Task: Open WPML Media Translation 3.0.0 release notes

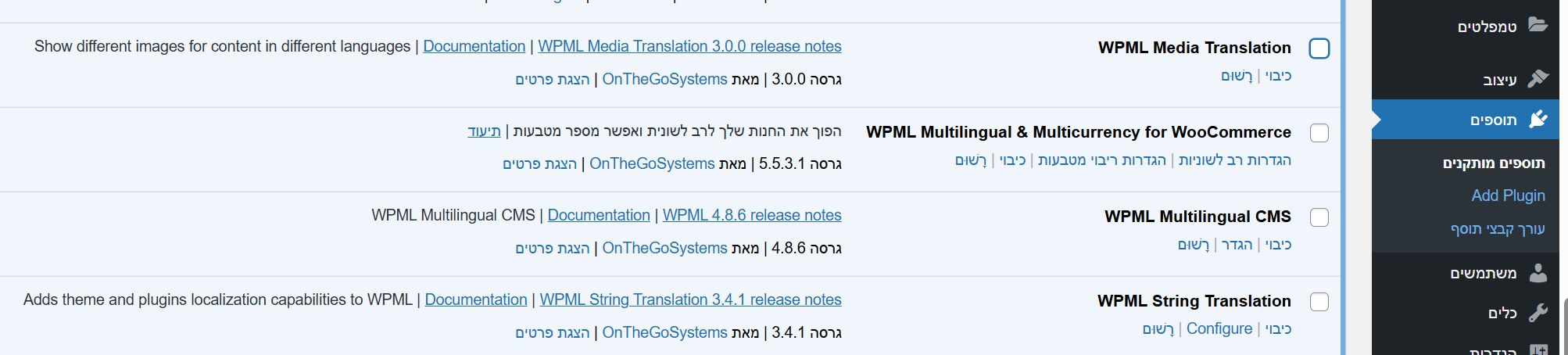Action: click(689, 46)
